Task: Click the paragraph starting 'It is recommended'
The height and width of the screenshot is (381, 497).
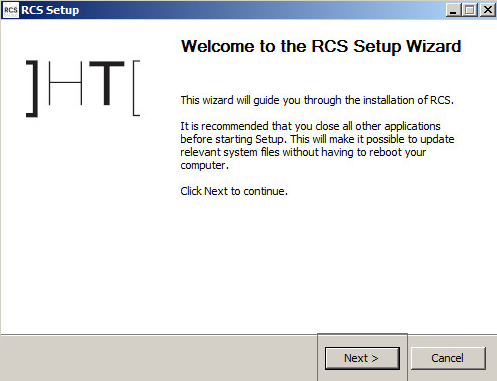Action: (317, 146)
